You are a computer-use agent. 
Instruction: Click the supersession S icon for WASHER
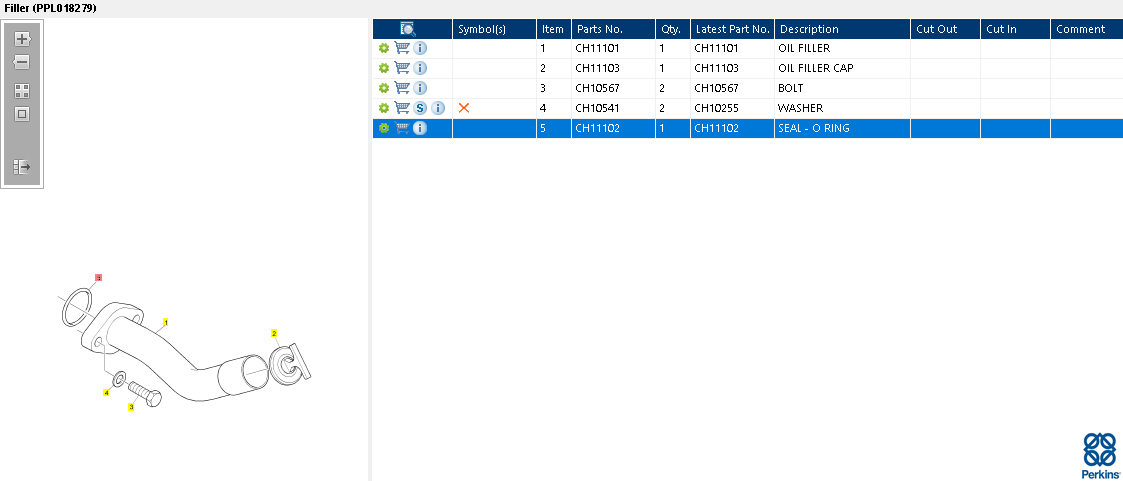tap(421, 108)
